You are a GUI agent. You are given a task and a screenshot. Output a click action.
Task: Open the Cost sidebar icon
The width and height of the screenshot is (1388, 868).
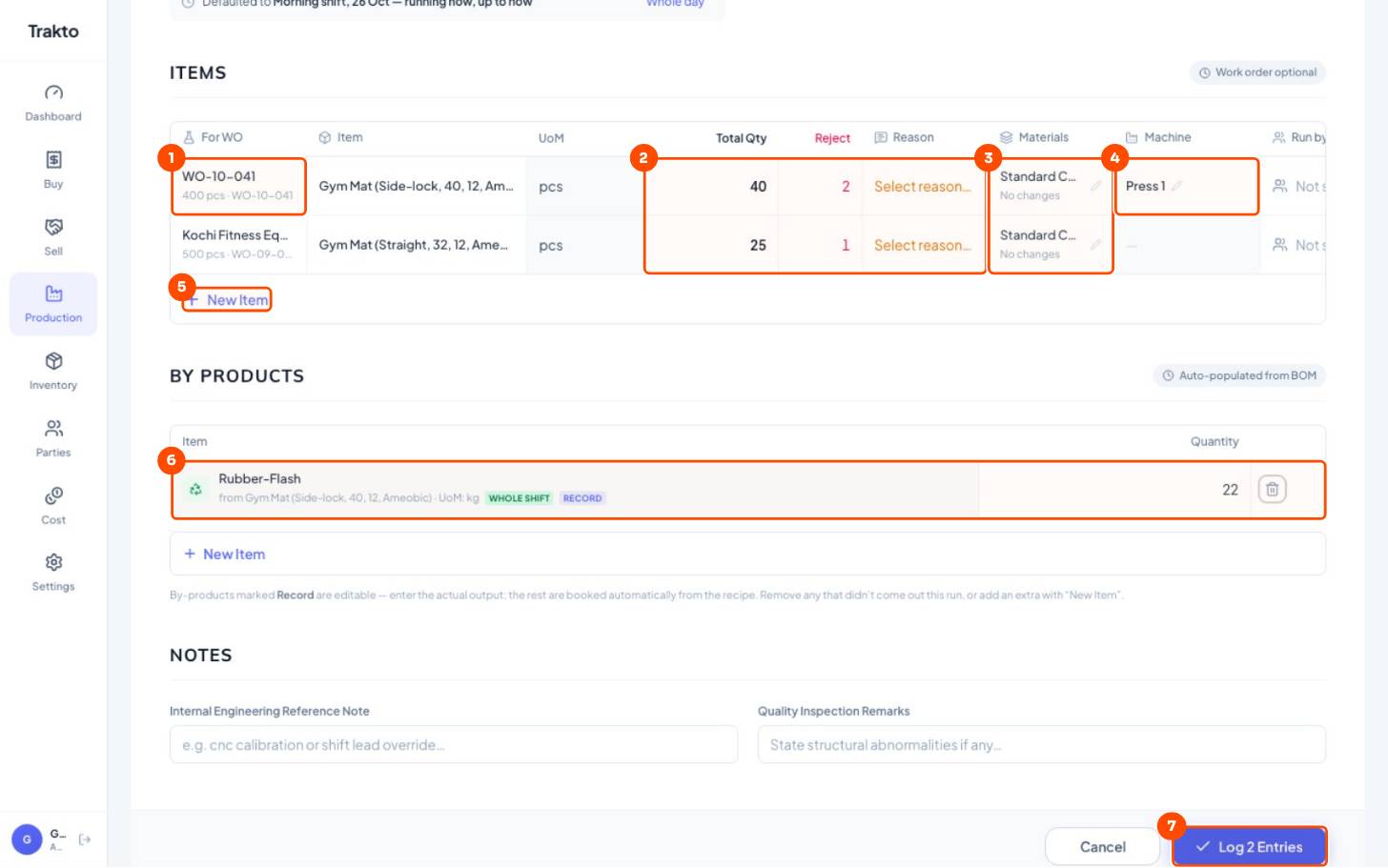tap(53, 495)
